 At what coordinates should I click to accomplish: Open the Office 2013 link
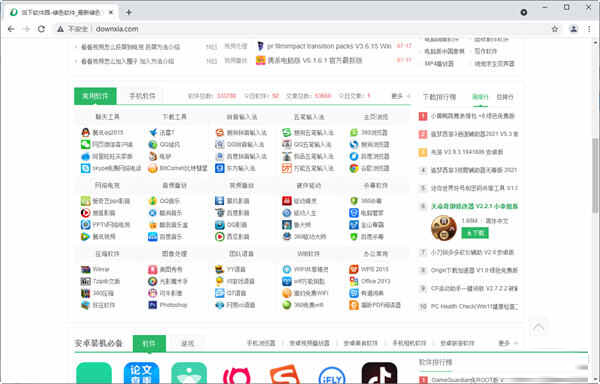[375, 281]
